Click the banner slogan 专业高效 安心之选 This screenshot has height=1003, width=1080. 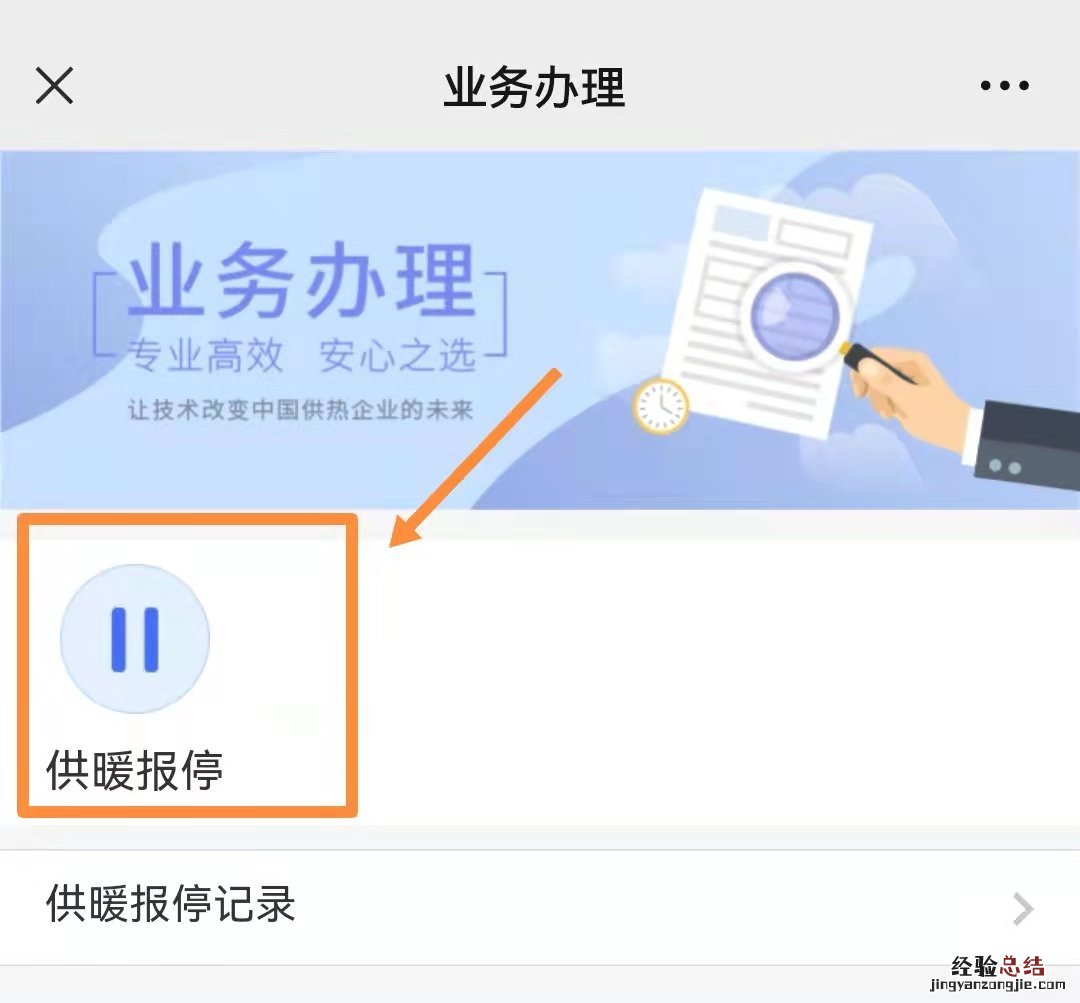point(302,356)
